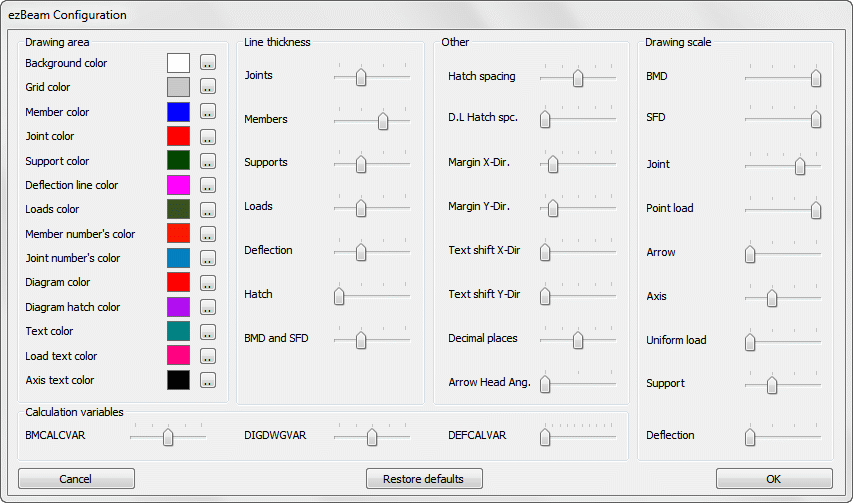Click the BMD and SFD thickness slider handle
This screenshot has width=853, height=503.
click(x=361, y=340)
